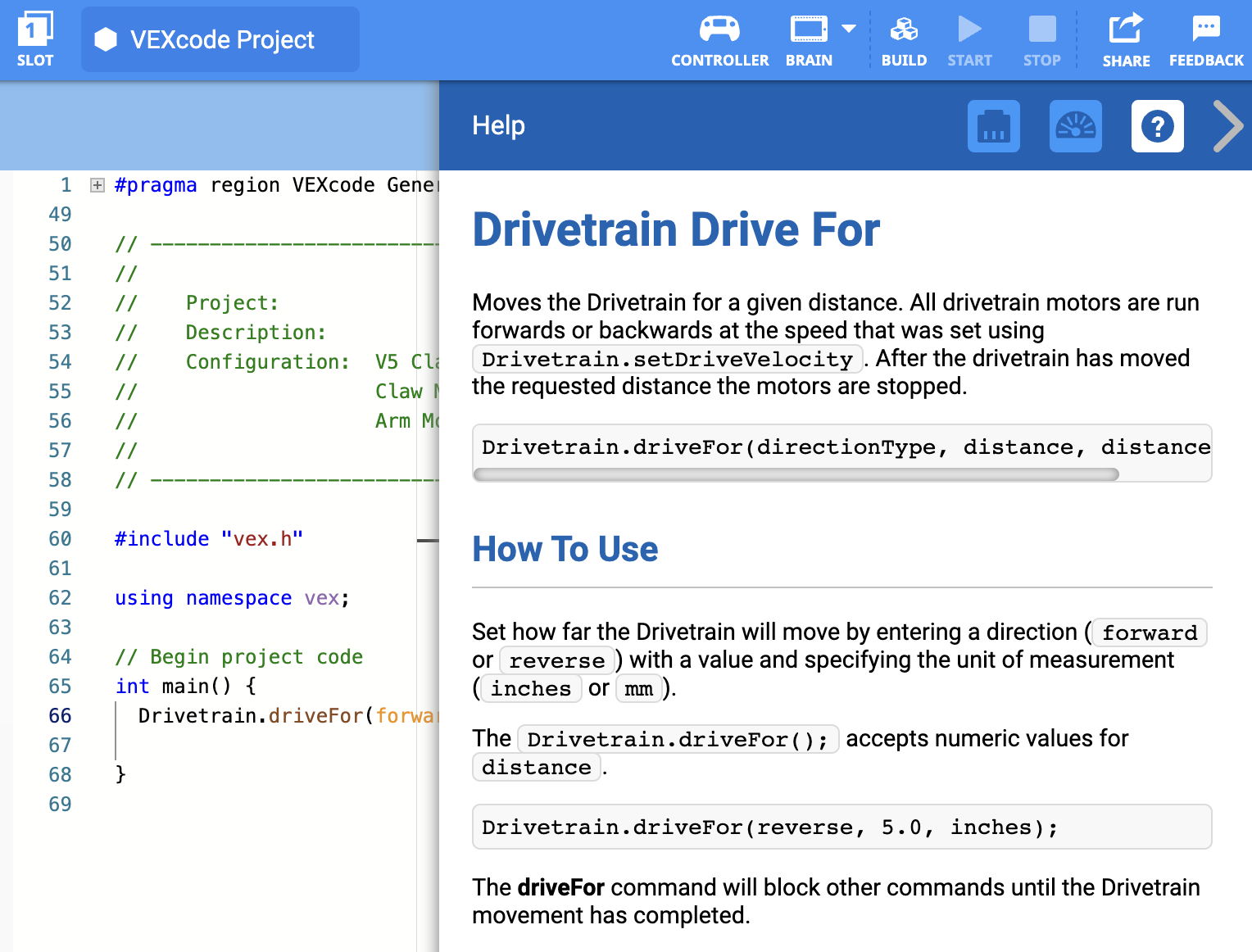
Task: Expand the Brain dropdown arrow
Action: (x=849, y=29)
